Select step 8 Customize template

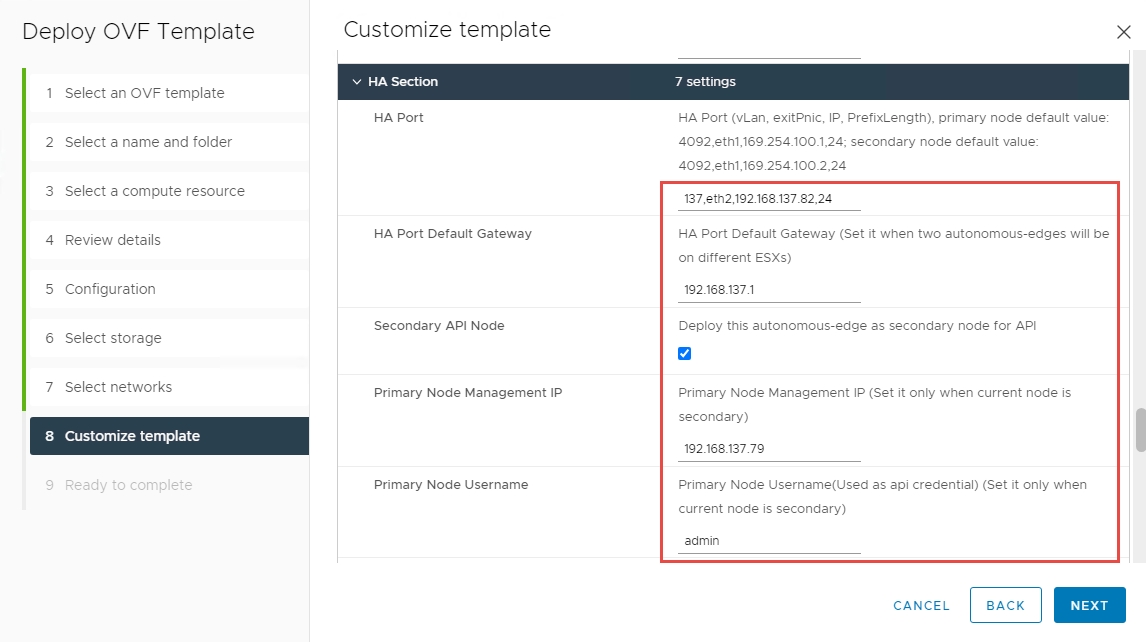tap(132, 436)
